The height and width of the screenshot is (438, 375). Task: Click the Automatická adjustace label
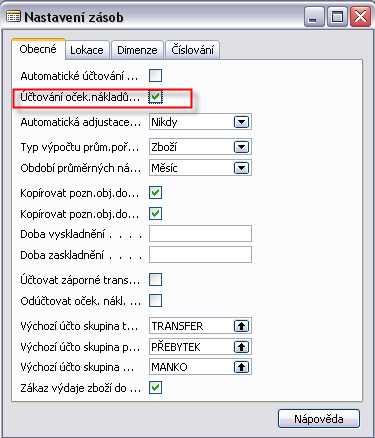tap(81, 122)
